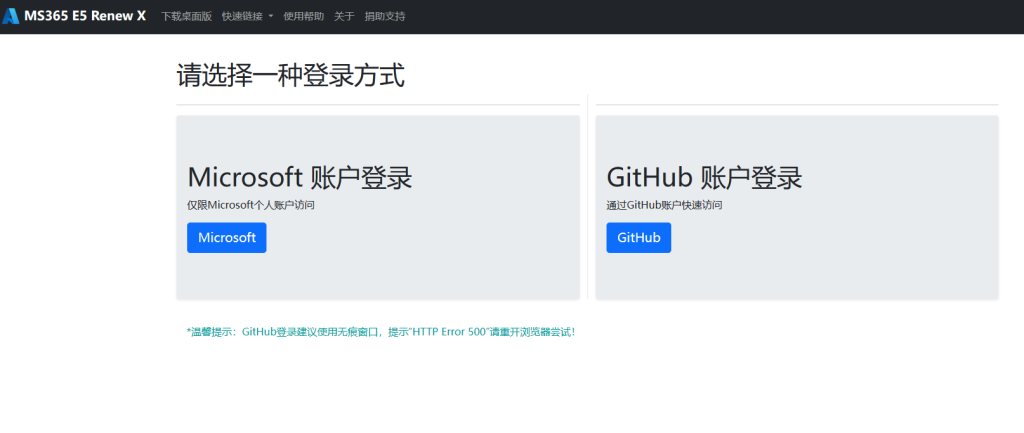Screen dimensions: 1024x433
Task: Click the GitHub 账户登录 heading
Action: (x=705, y=178)
